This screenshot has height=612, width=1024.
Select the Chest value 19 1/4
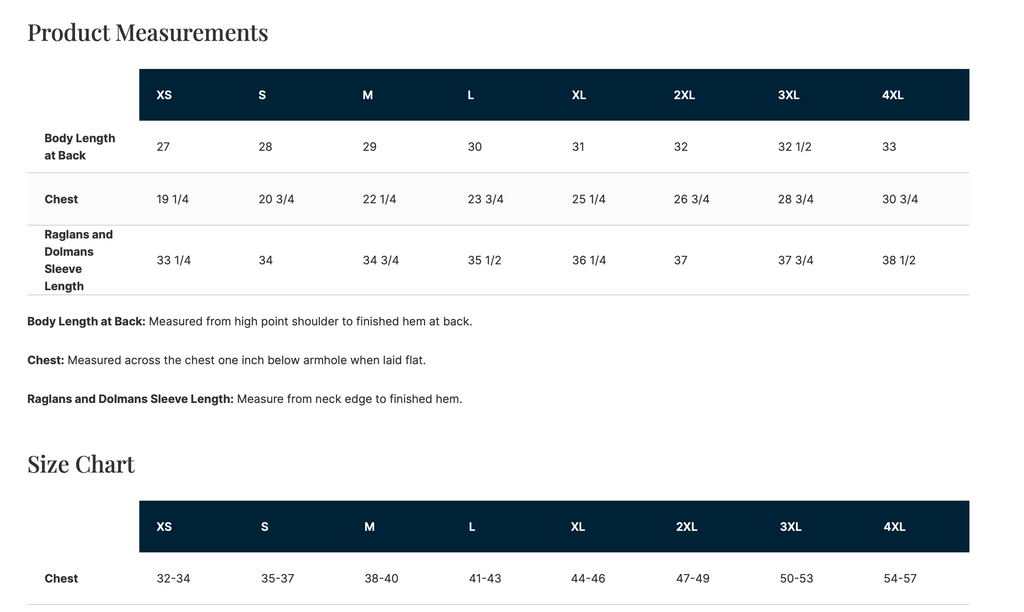[x=172, y=199]
